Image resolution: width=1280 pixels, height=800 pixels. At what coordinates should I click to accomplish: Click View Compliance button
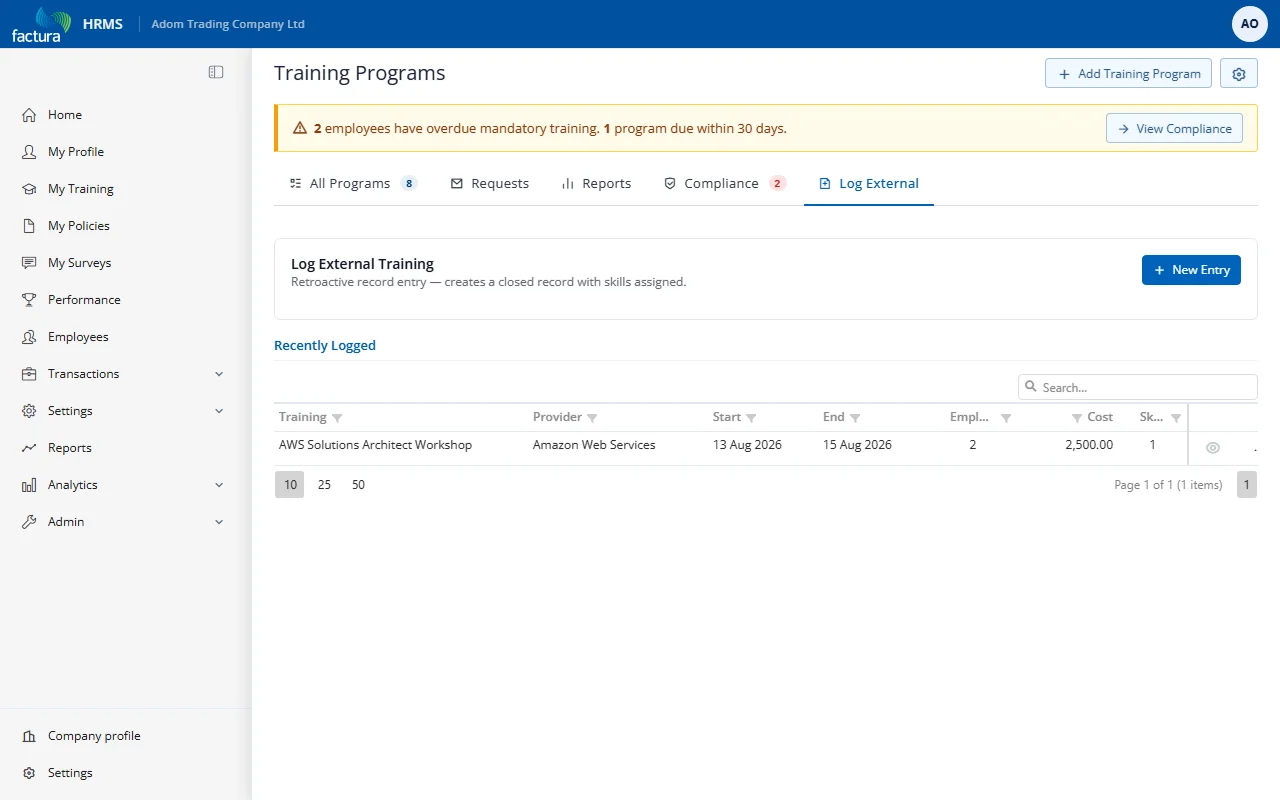pyautogui.click(x=1175, y=129)
